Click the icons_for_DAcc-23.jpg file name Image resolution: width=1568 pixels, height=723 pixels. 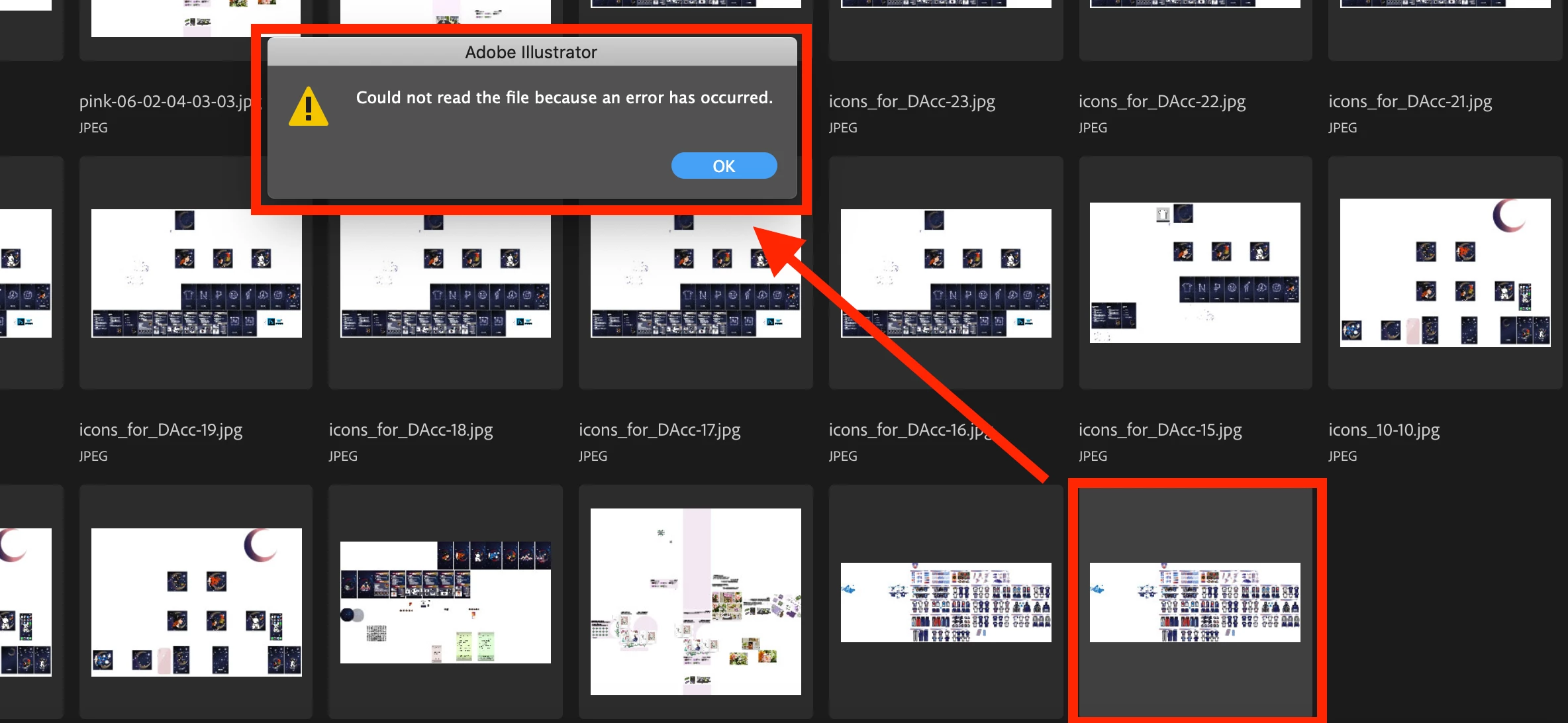pos(912,101)
